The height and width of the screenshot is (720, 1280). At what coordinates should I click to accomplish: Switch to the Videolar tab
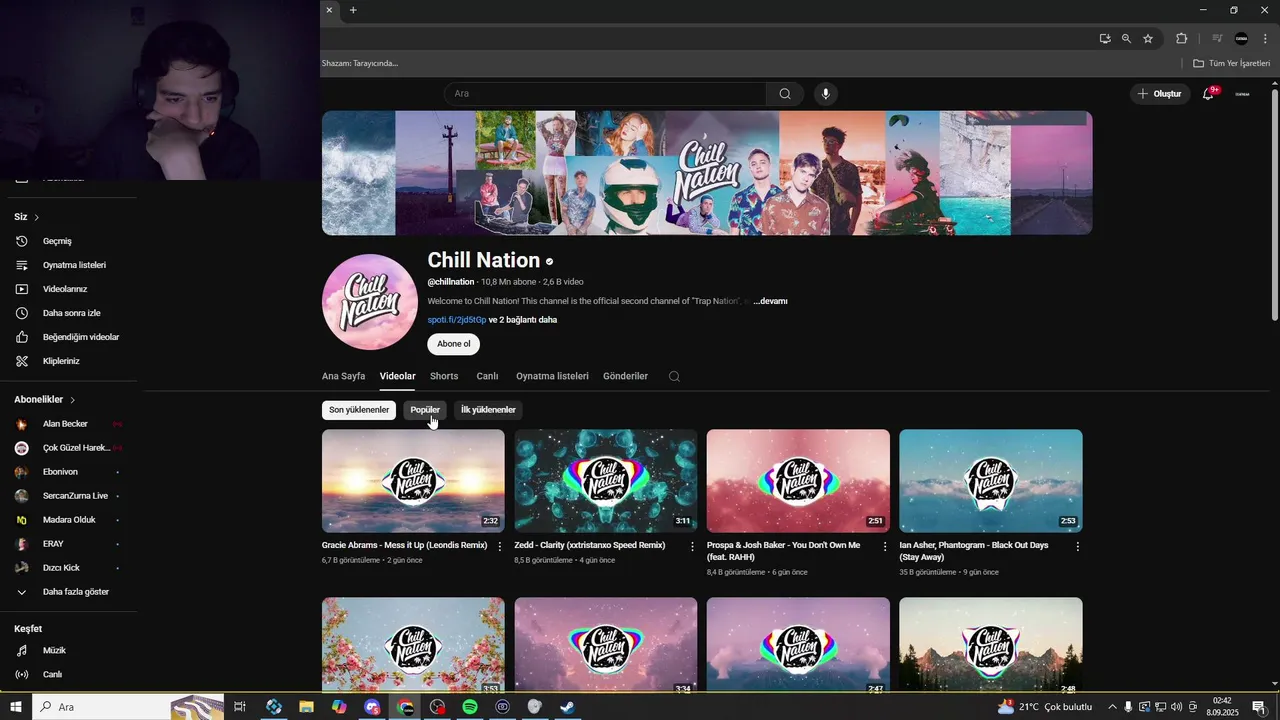[397, 376]
